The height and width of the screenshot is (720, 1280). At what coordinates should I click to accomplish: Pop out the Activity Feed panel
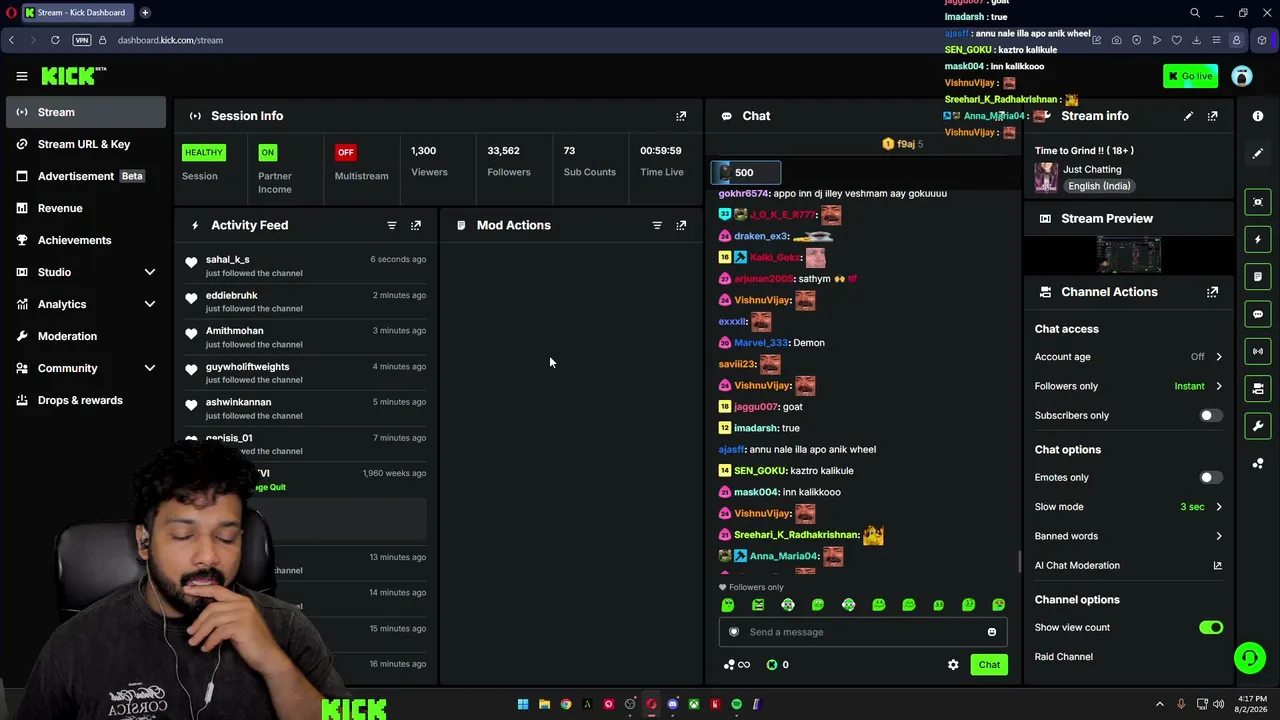416,225
